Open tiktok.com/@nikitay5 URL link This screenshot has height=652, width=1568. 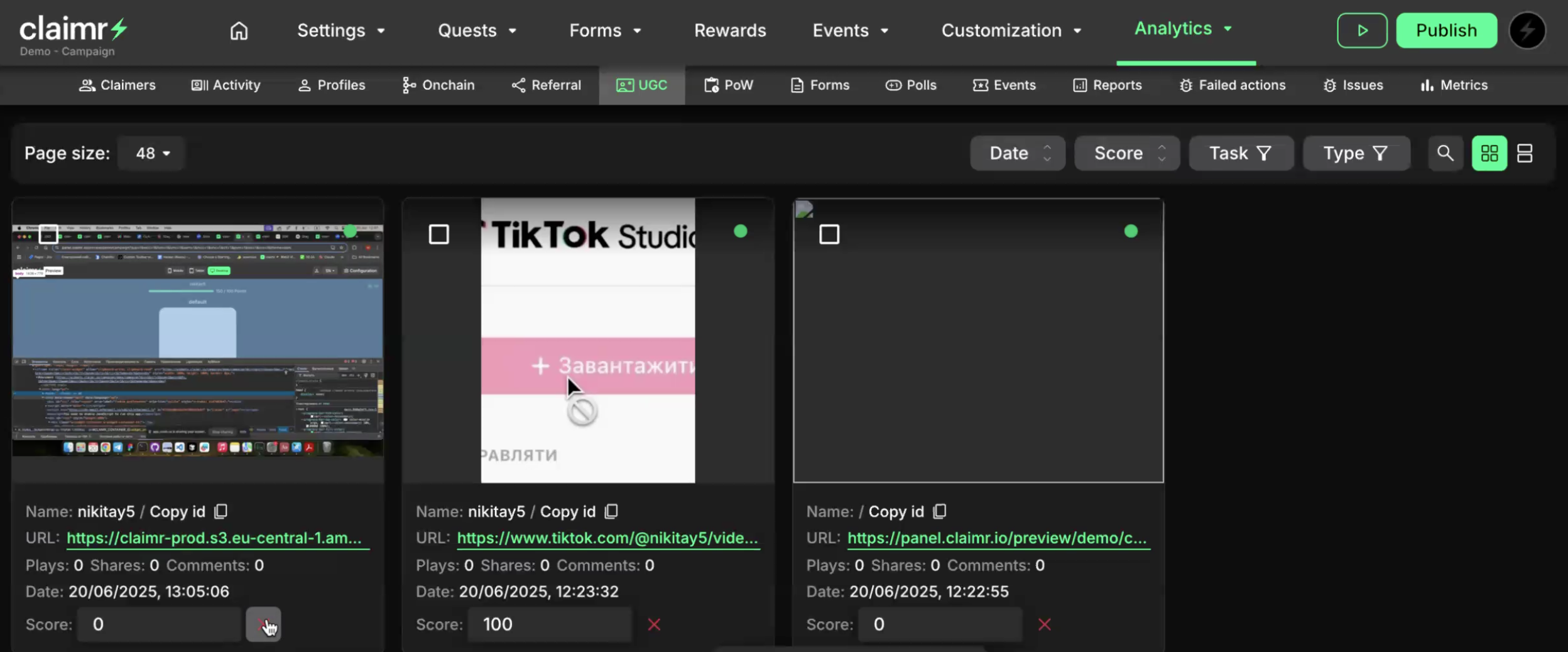[x=607, y=538]
